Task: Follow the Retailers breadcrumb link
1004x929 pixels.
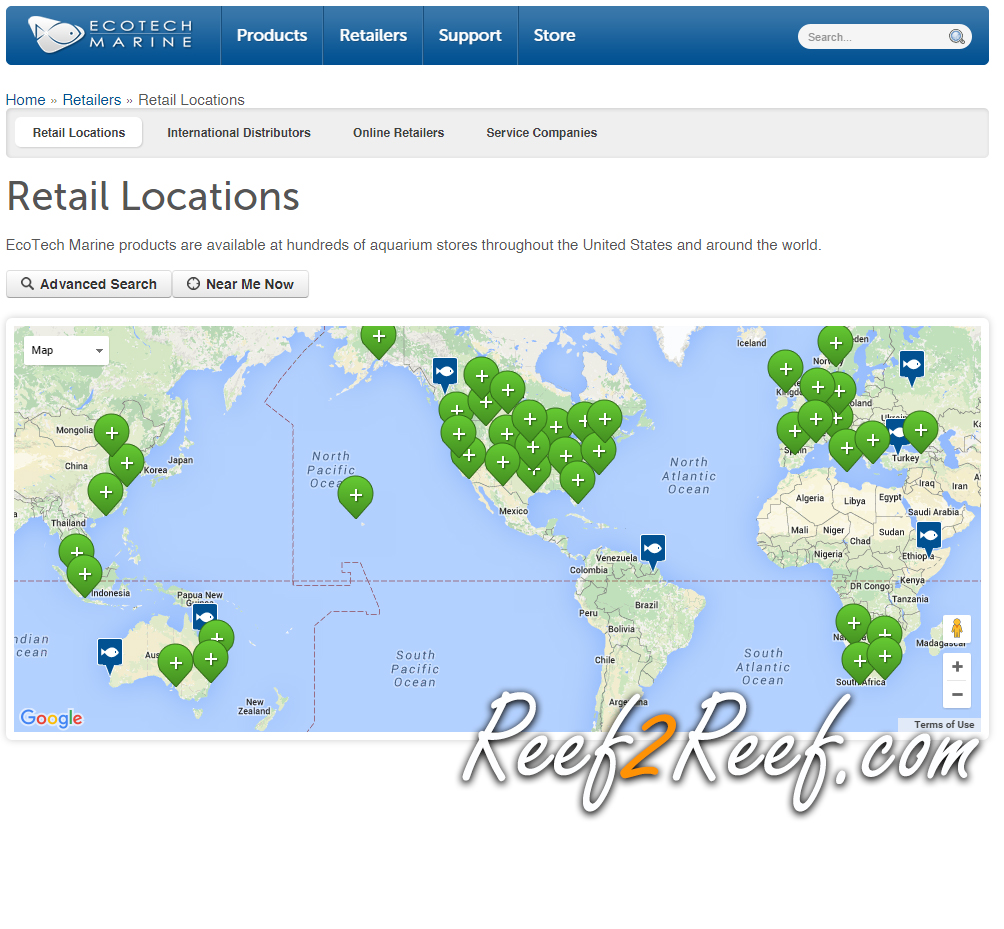Action: tap(92, 100)
